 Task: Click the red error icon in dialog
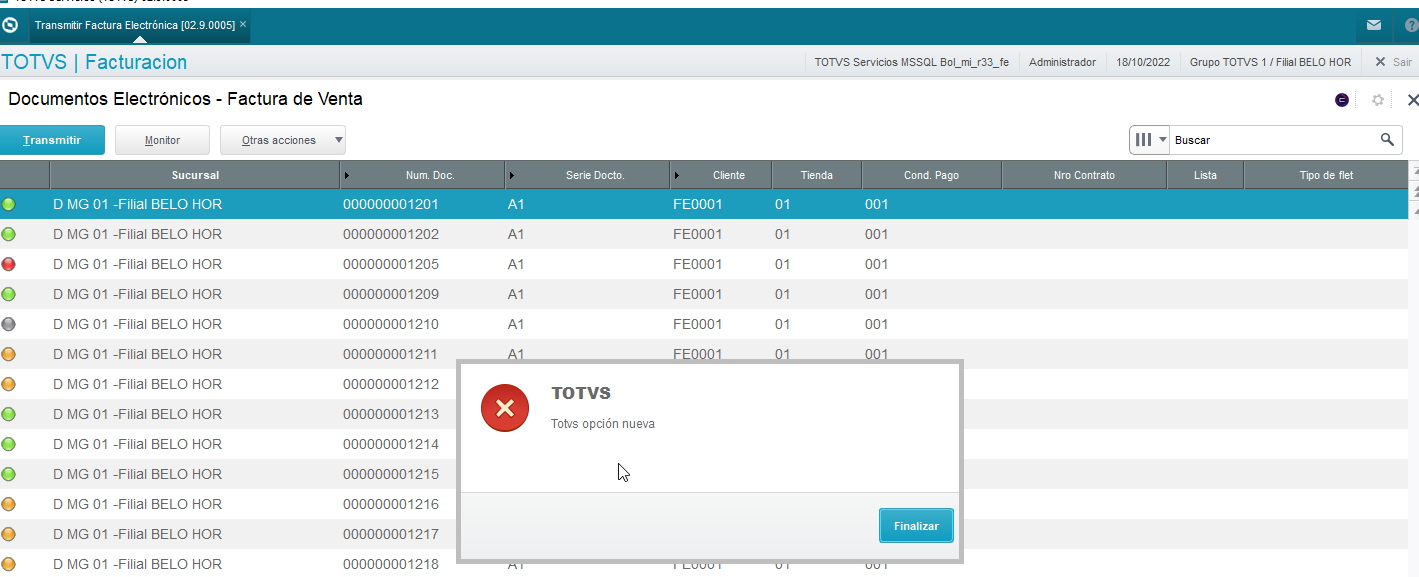505,408
